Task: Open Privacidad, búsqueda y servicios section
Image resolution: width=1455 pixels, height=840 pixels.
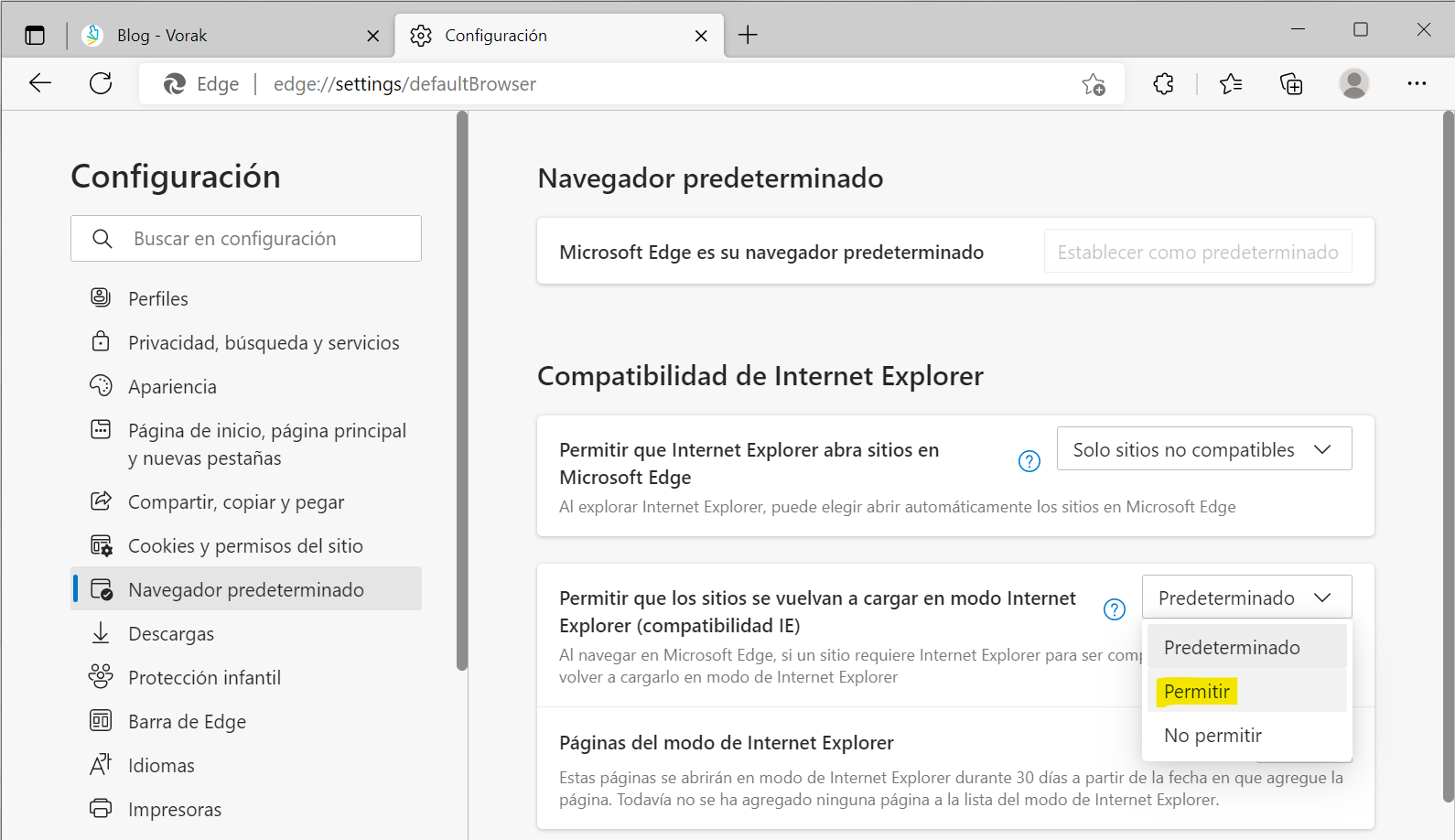Action: pos(246,342)
